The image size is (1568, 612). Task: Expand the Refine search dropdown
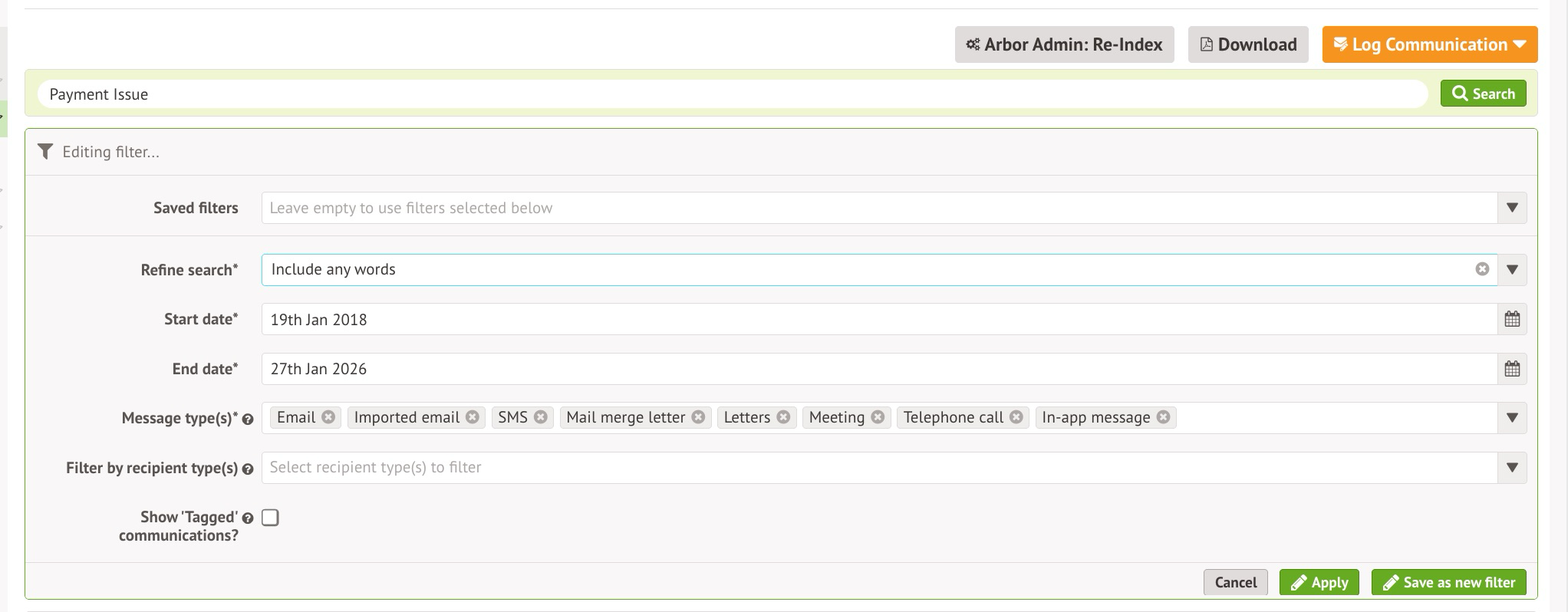coord(1511,270)
